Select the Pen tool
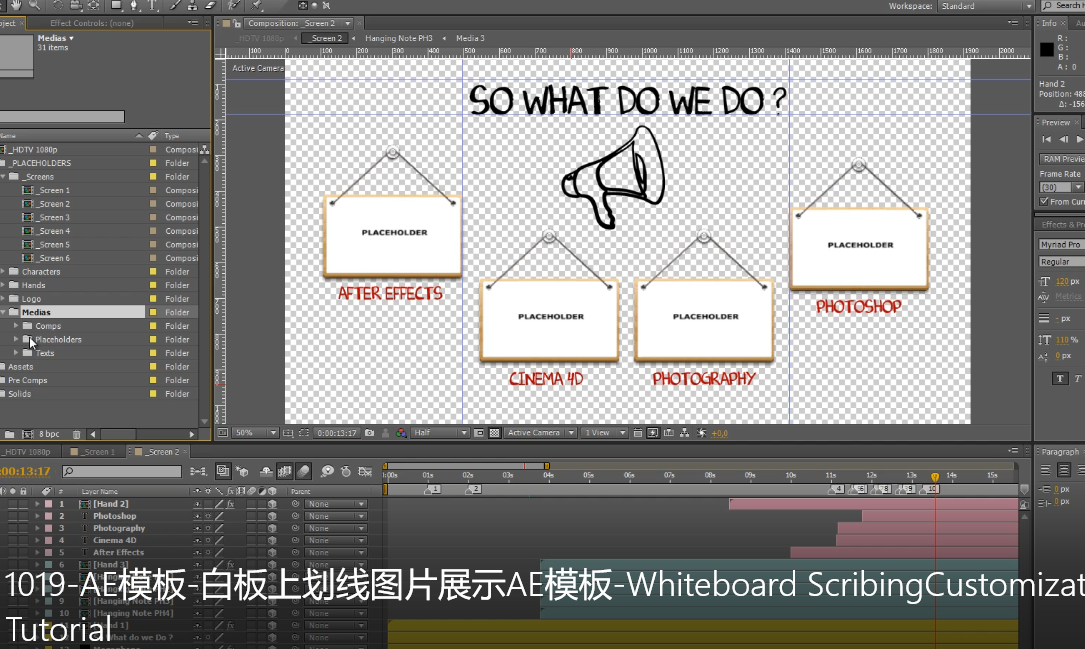 point(134,5)
